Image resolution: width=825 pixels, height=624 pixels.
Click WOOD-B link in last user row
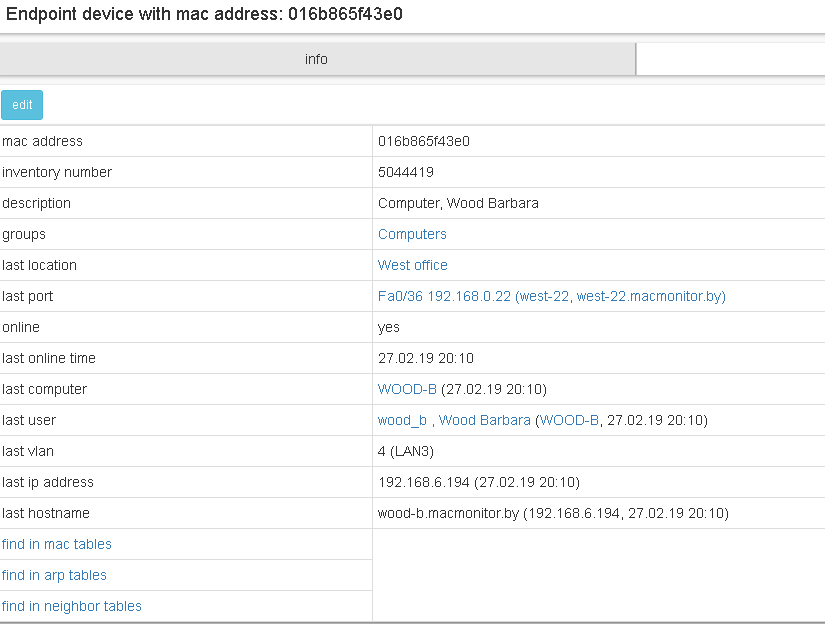[x=569, y=420]
